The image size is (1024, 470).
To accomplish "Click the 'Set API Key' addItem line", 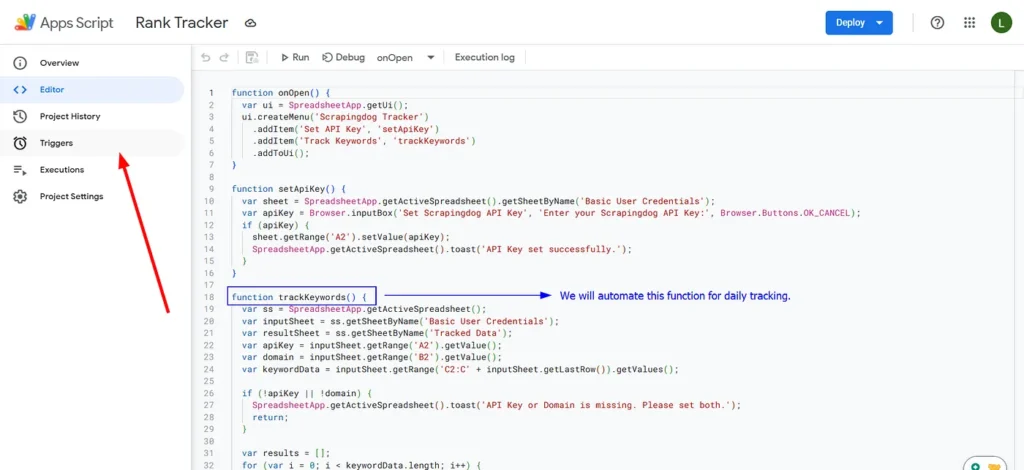I will [345, 129].
